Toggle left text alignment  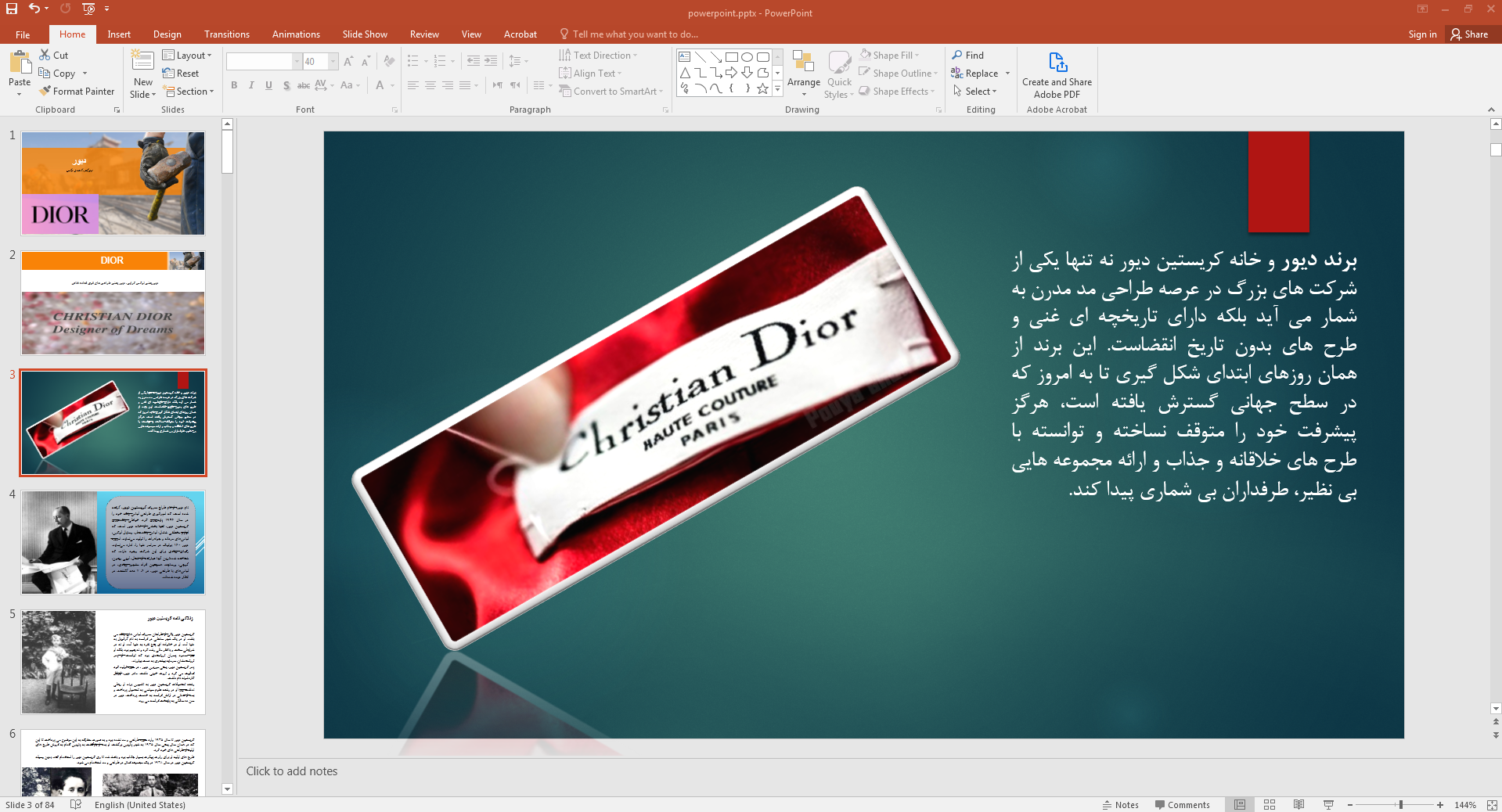point(413,85)
